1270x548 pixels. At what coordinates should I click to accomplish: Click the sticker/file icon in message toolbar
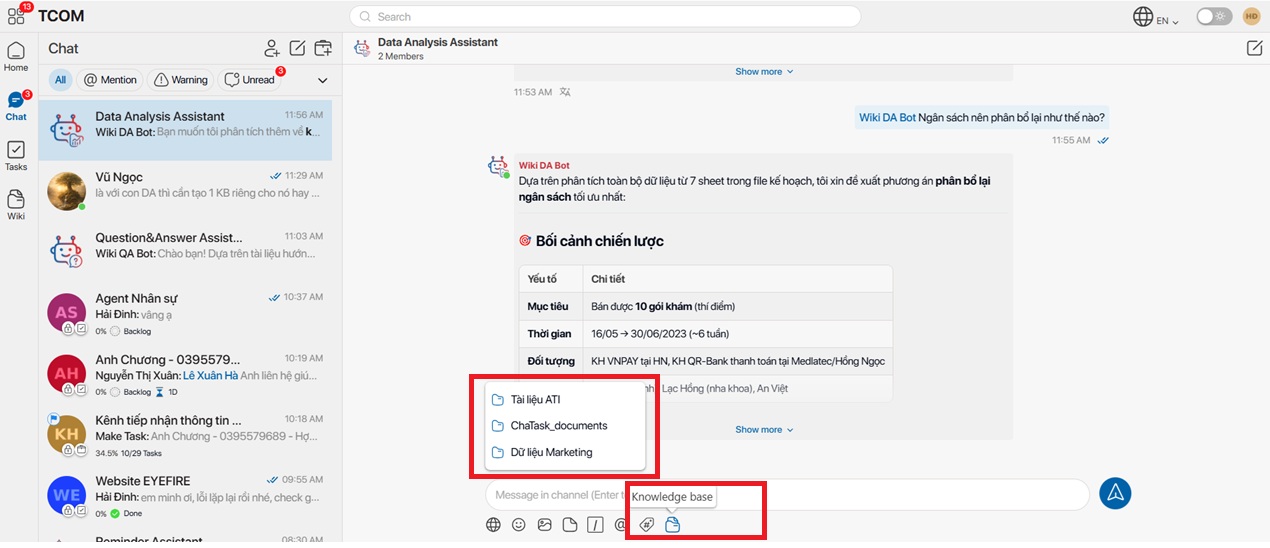pyautogui.click(x=570, y=524)
